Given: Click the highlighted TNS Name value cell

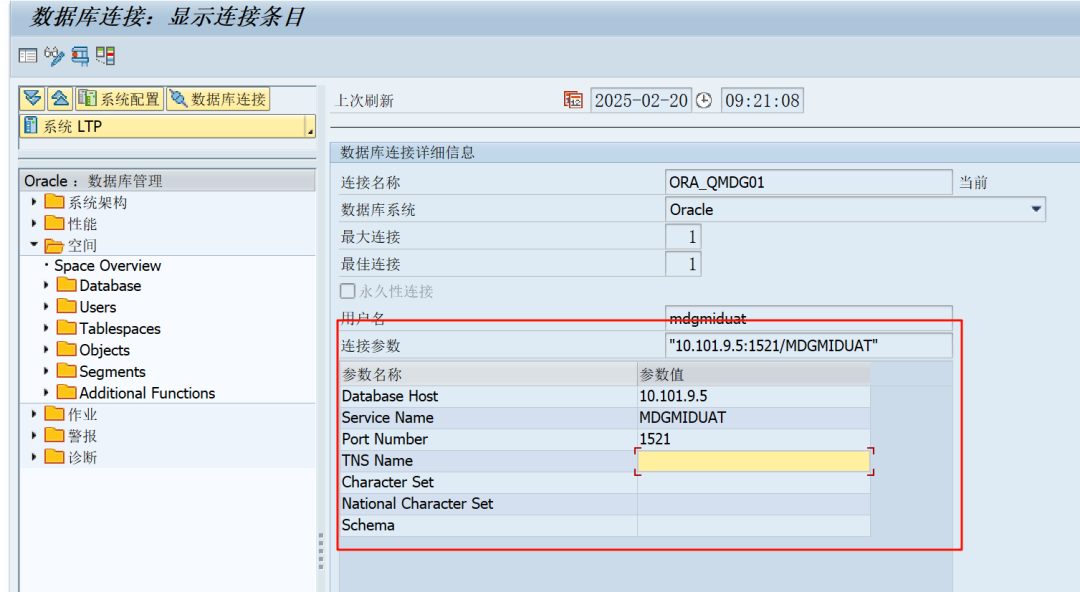Looking at the screenshot, I should pyautogui.click(x=754, y=461).
